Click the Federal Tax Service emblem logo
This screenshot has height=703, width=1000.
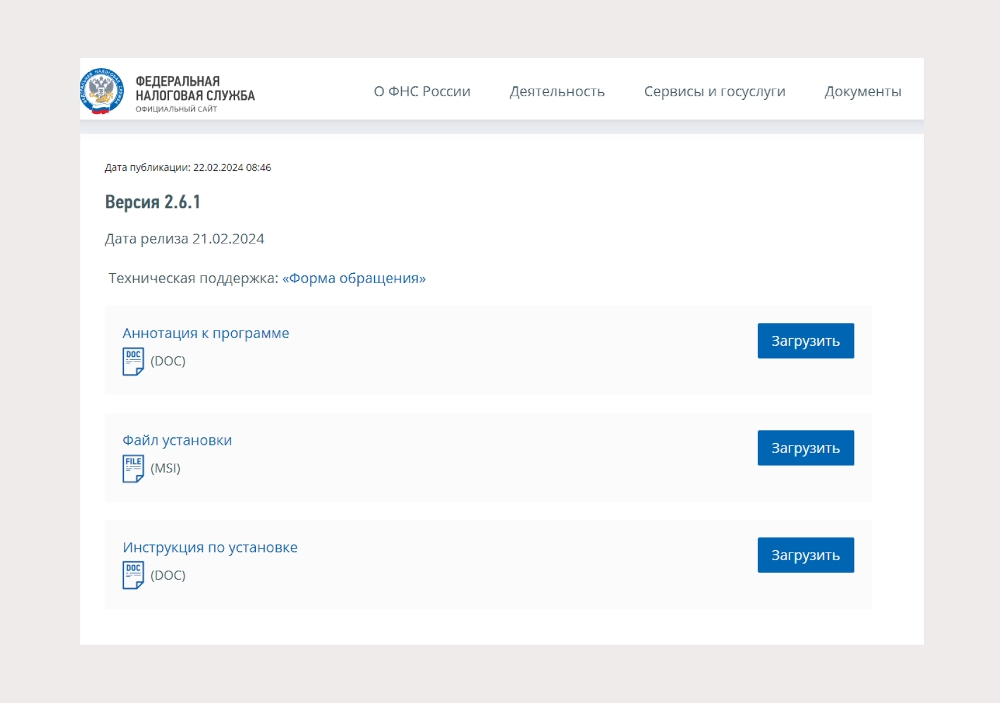(x=102, y=92)
